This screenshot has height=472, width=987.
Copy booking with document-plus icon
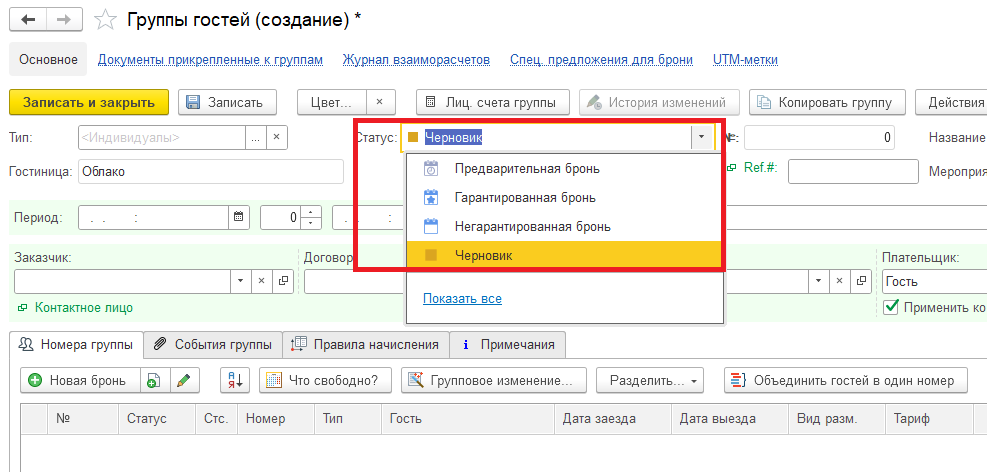(x=154, y=380)
